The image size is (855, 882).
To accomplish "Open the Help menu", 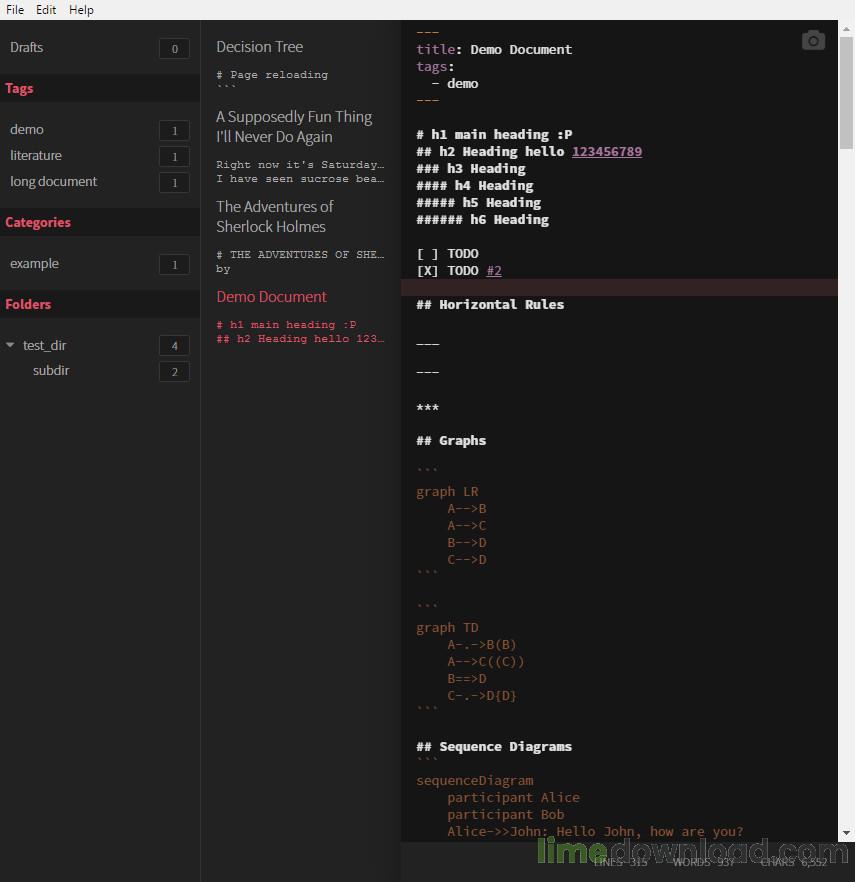I will click(x=81, y=10).
